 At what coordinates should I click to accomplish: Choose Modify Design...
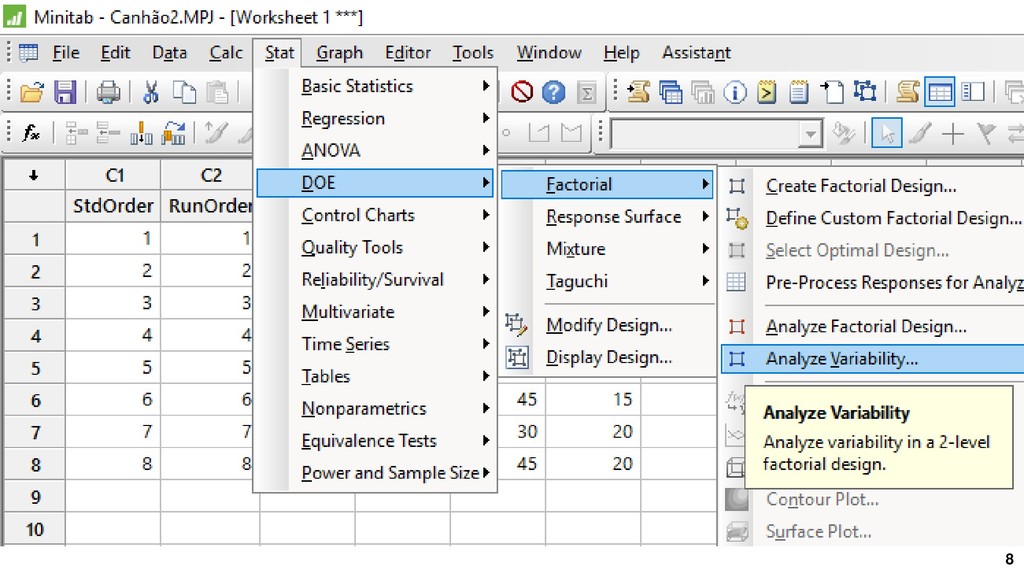pyautogui.click(x=607, y=325)
